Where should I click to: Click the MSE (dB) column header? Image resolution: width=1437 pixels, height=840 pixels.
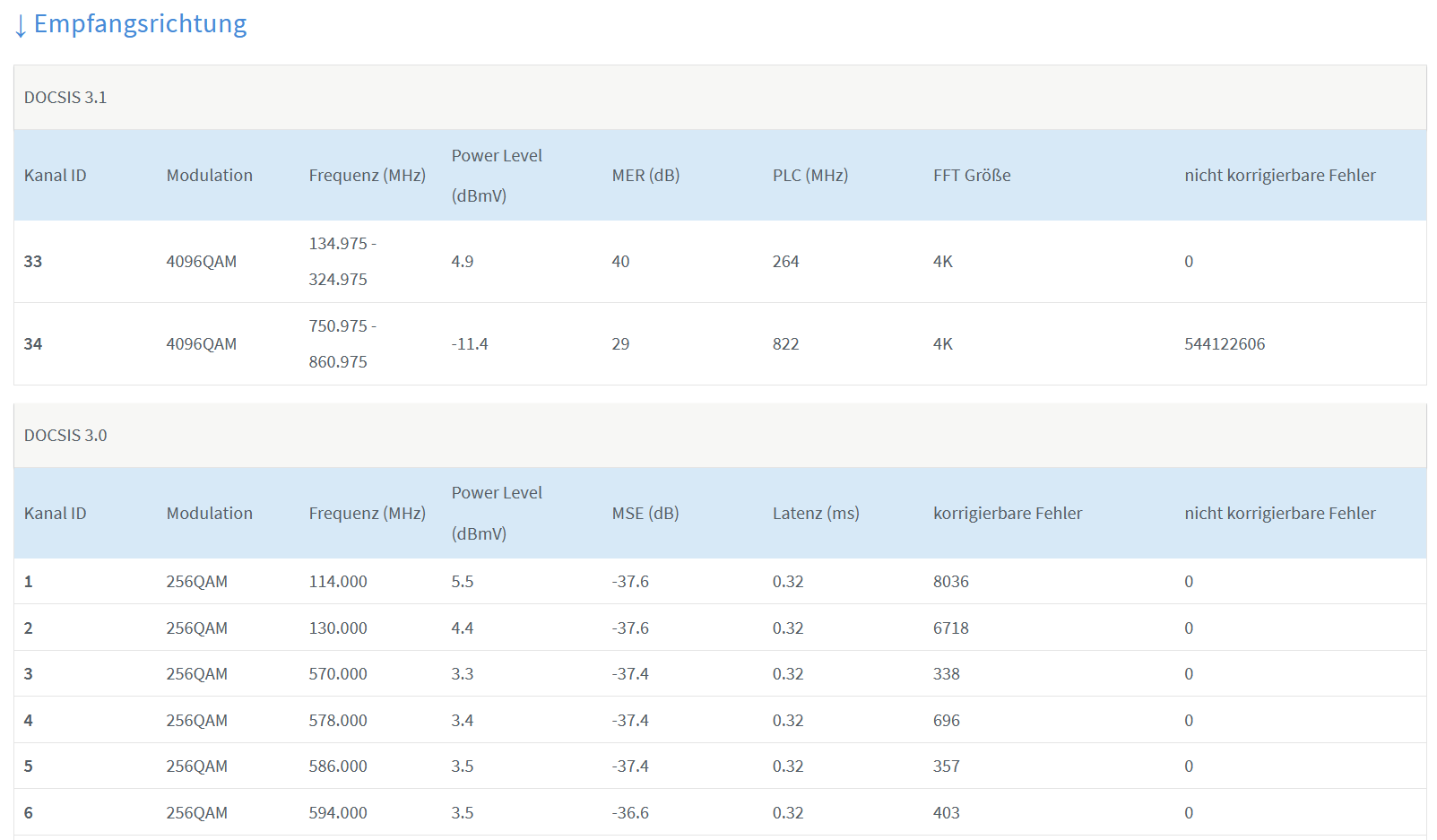645,514
